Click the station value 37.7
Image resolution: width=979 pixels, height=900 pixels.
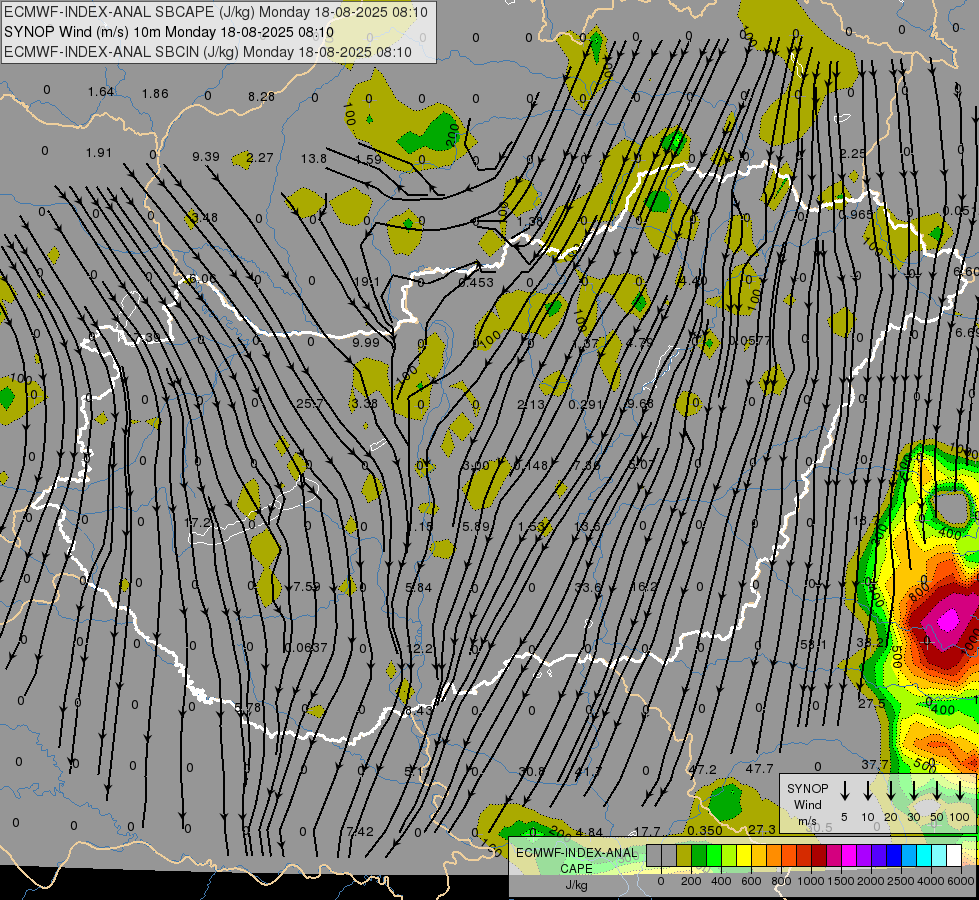tap(875, 764)
